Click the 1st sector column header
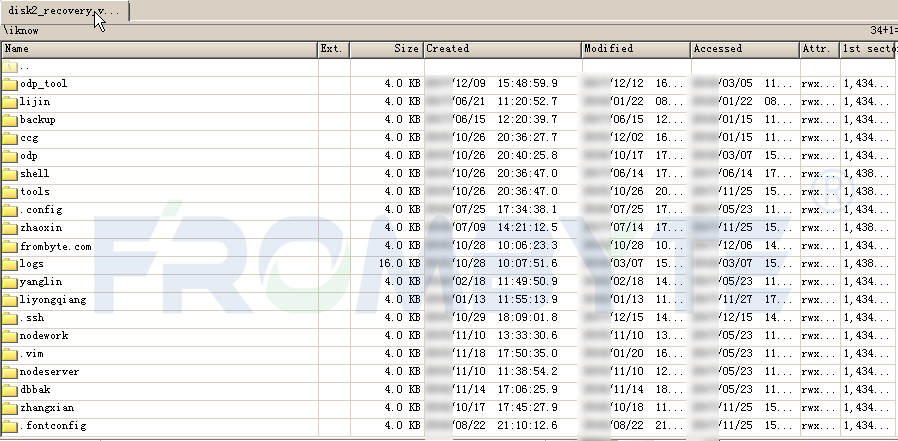 (869, 49)
